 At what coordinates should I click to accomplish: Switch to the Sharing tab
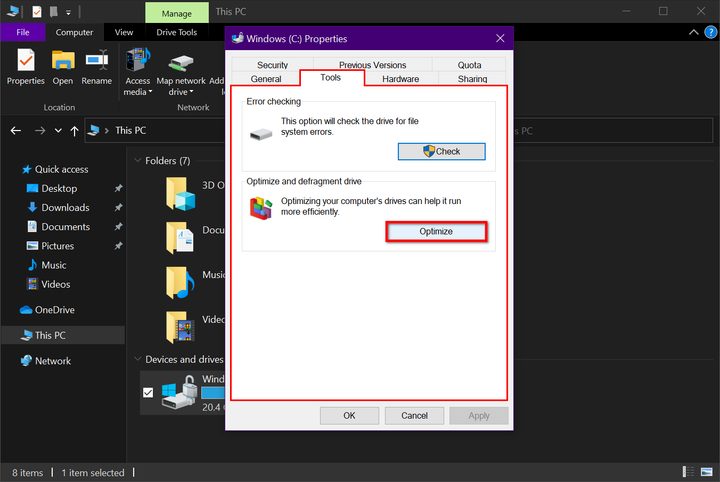pyautogui.click(x=472, y=78)
